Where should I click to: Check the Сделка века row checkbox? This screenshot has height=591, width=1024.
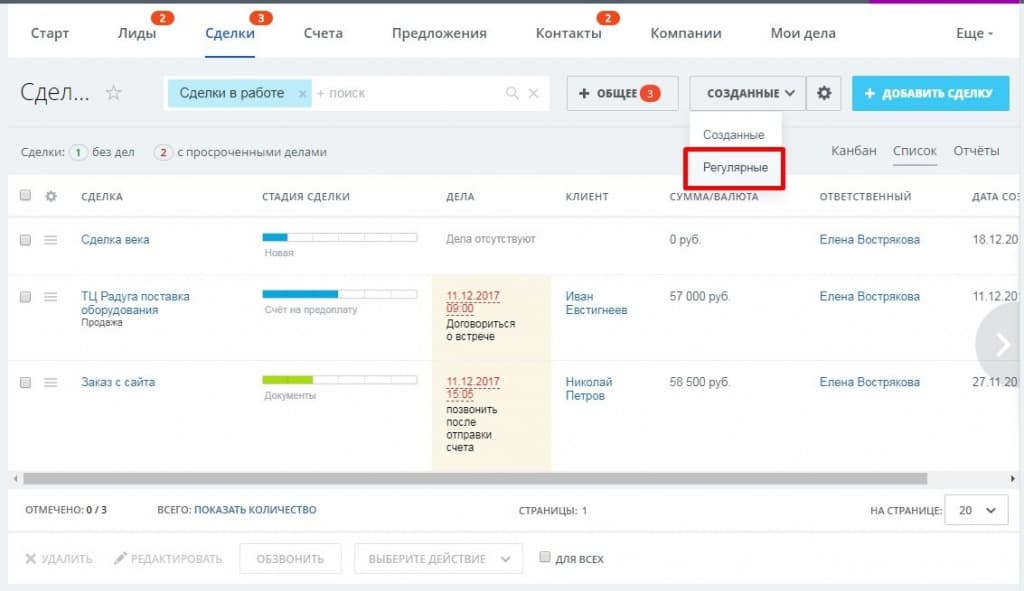tap(26, 240)
